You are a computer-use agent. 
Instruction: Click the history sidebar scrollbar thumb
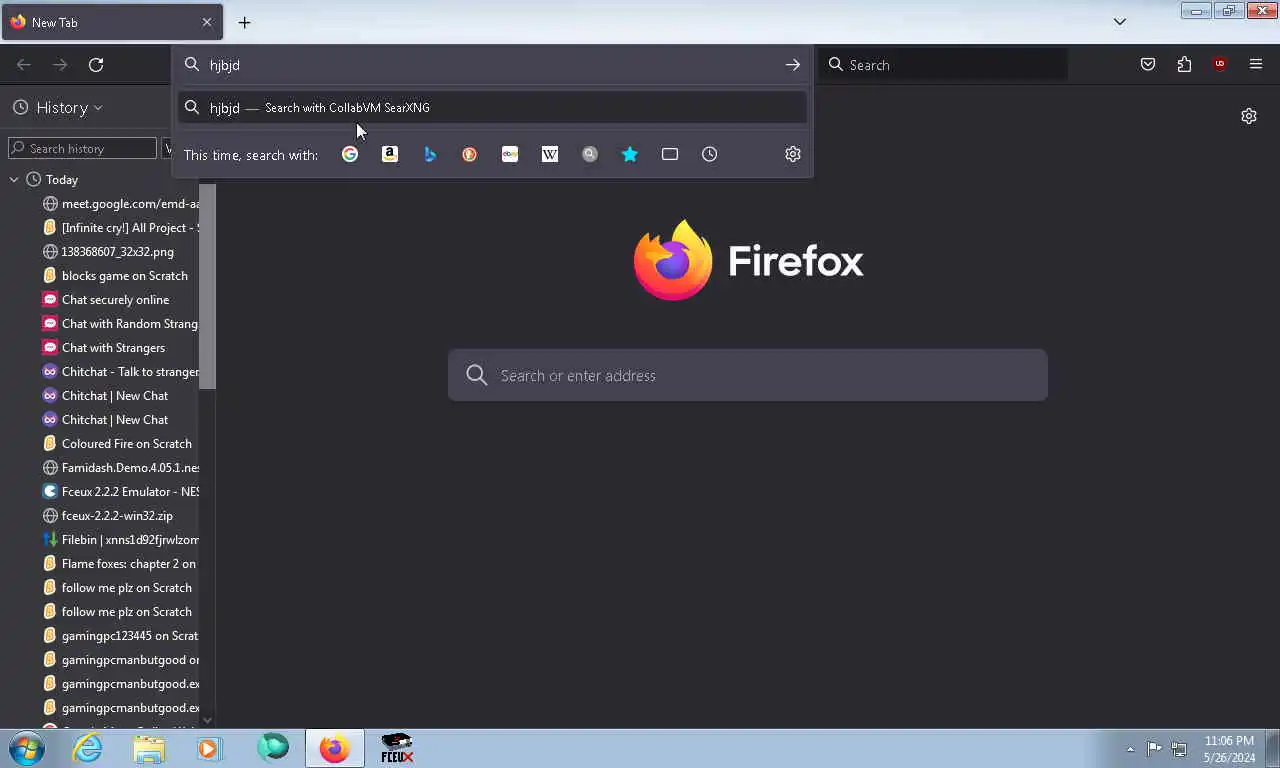click(207, 287)
